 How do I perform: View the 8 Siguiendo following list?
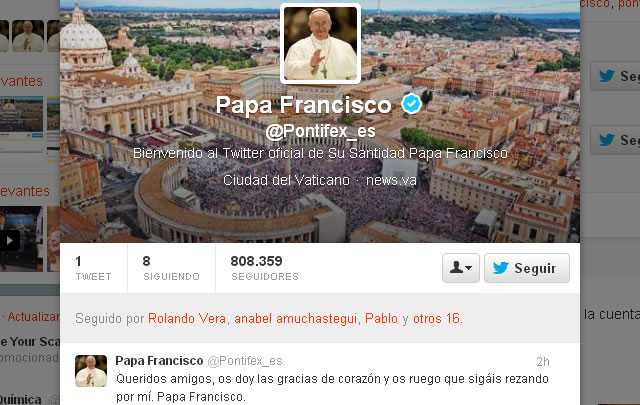click(x=171, y=268)
